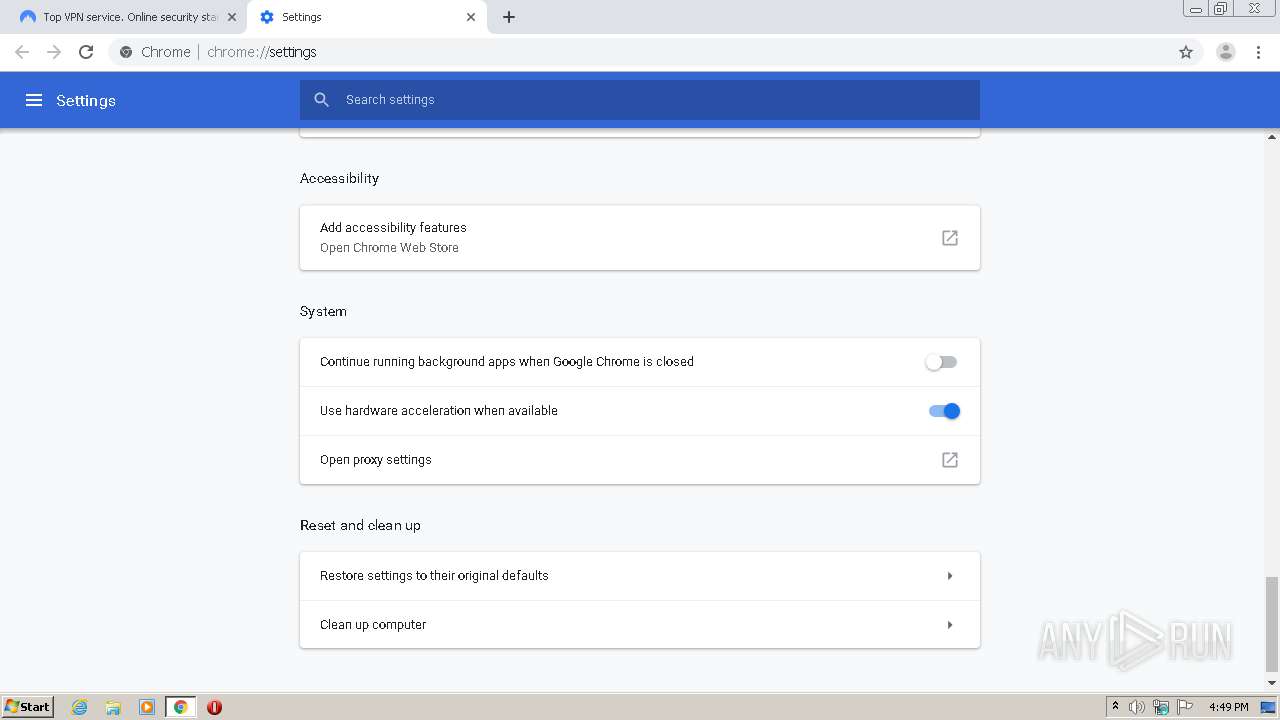Click the Show desktop tray button
The width and height of the screenshot is (1280, 720).
pos(1268,707)
